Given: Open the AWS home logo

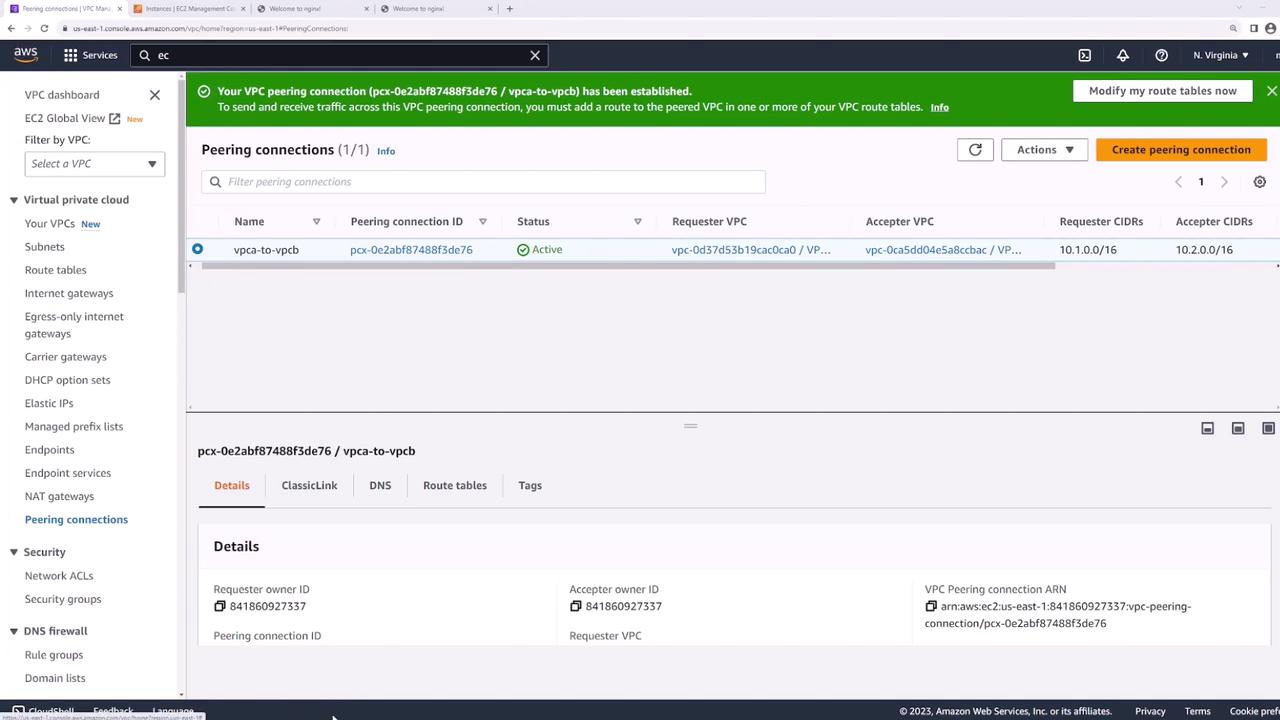Looking at the screenshot, I should (26, 55).
